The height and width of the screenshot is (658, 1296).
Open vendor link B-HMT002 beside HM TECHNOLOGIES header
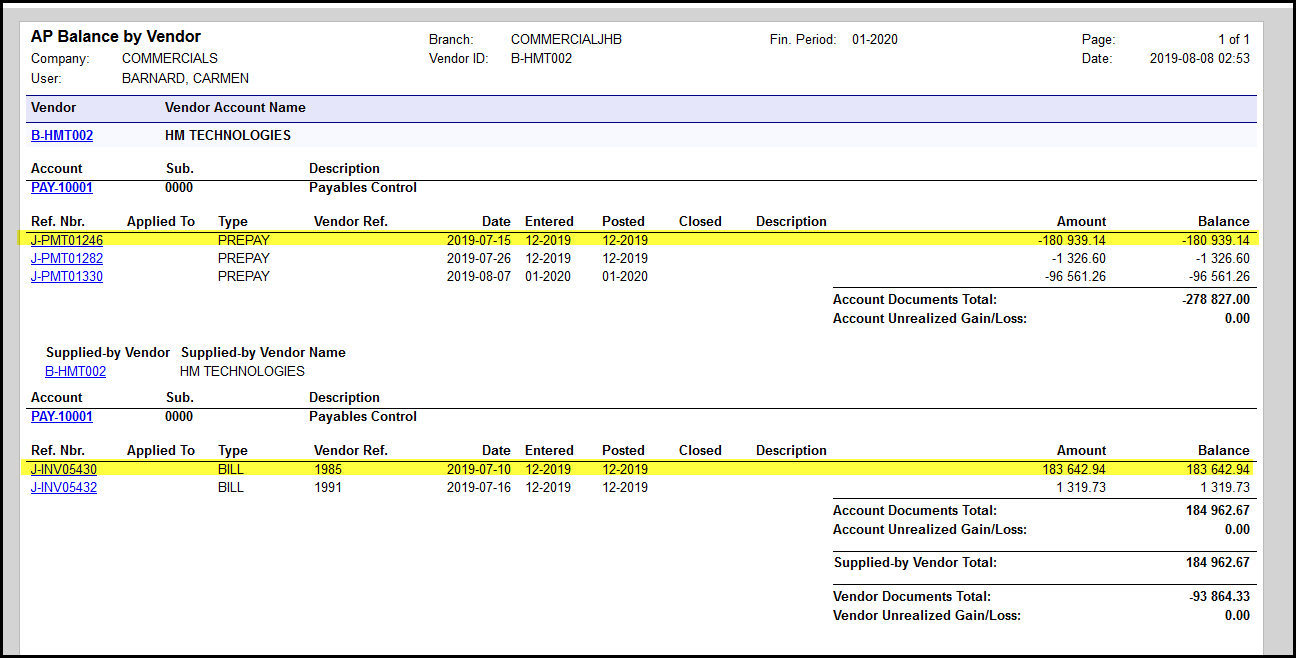pyautogui.click(x=61, y=135)
